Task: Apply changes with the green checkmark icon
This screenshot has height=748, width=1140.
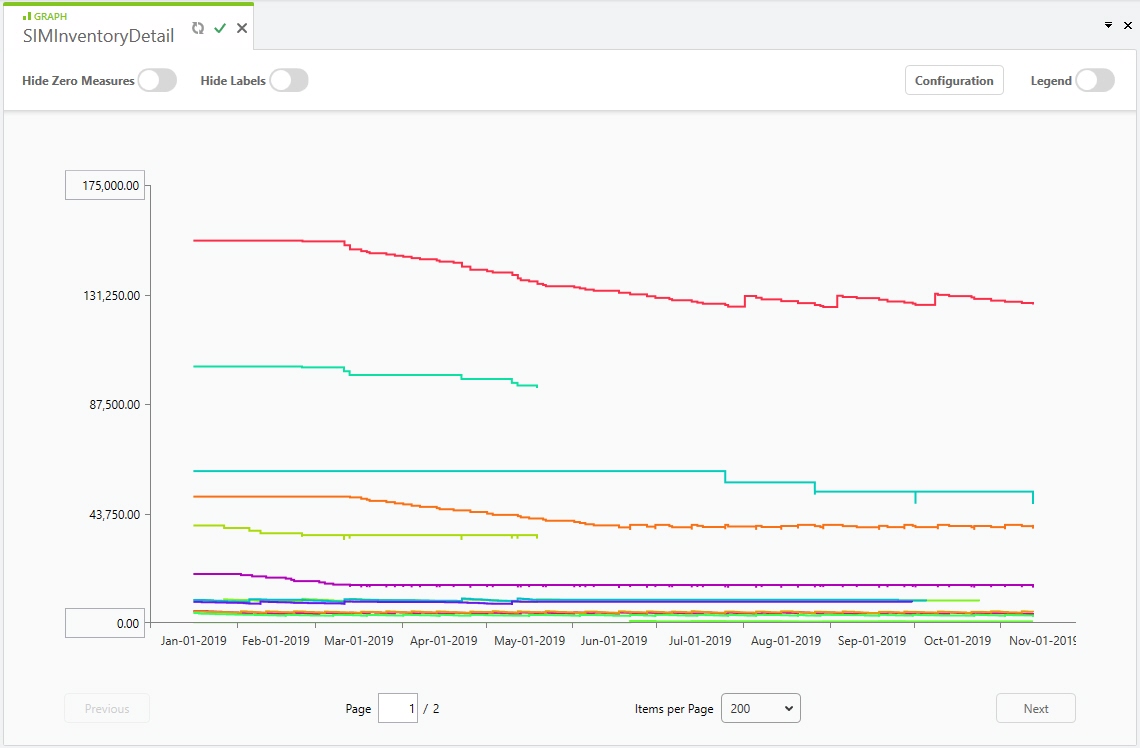Action: [x=220, y=28]
